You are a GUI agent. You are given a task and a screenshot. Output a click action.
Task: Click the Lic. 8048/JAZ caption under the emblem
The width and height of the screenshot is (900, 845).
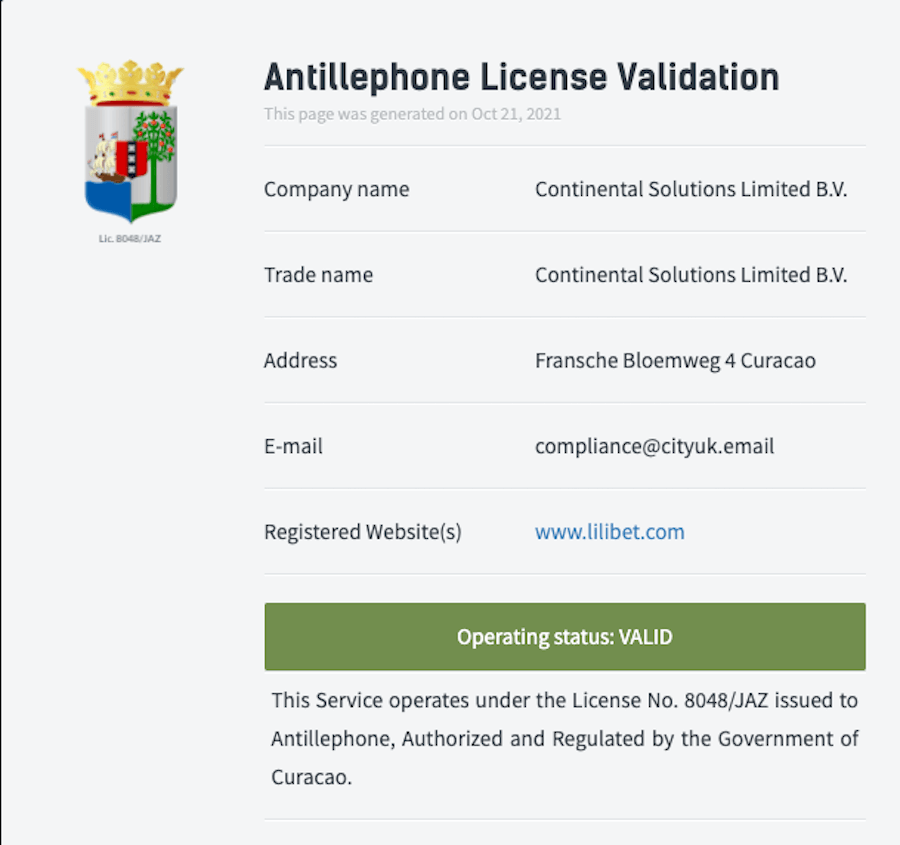[x=130, y=239]
